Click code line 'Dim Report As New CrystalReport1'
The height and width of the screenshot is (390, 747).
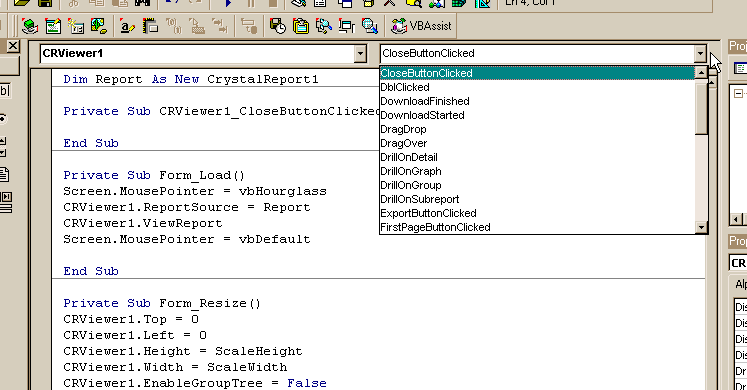coord(191,79)
